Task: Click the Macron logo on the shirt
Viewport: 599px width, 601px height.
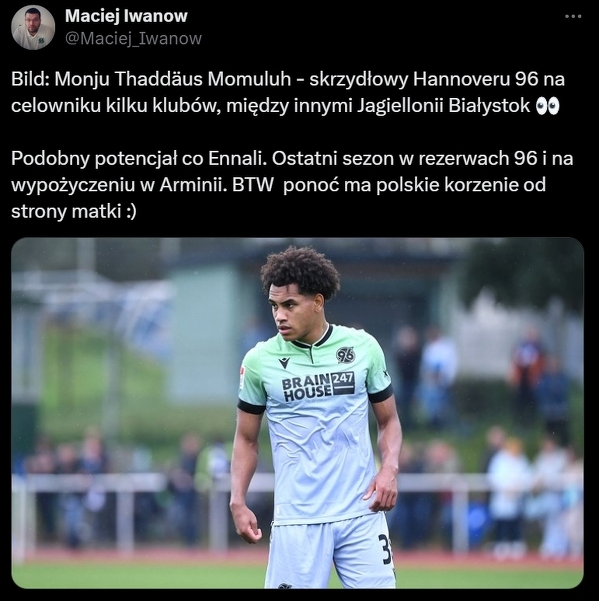Action: 284,363
